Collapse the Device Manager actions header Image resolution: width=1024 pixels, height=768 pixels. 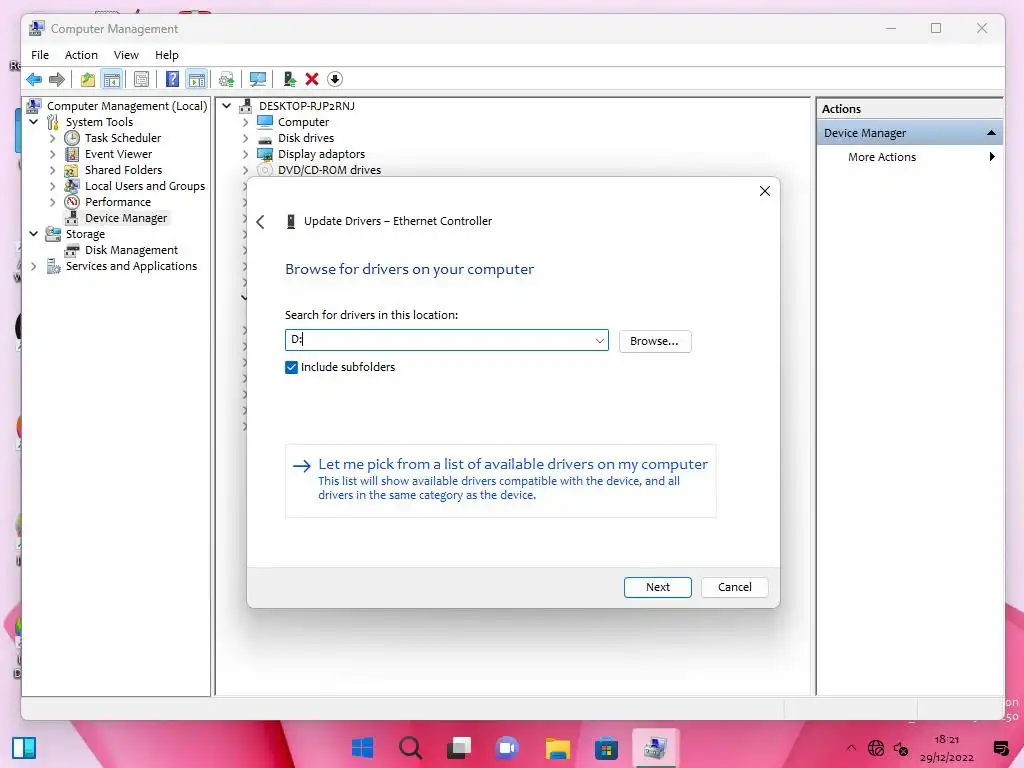[x=991, y=133]
